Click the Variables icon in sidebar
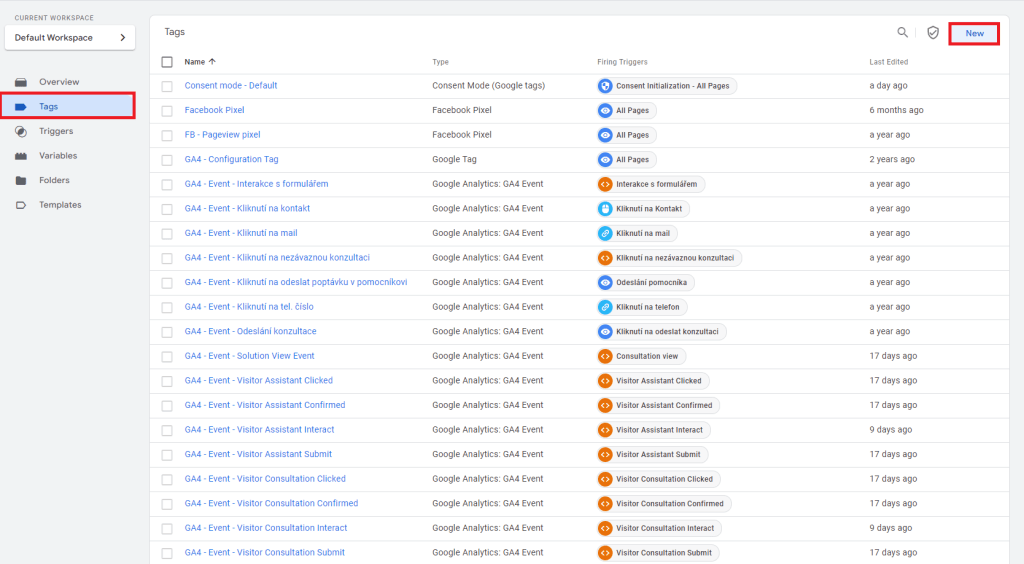Image resolution: width=1024 pixels, height=564 pixels. 21,156
